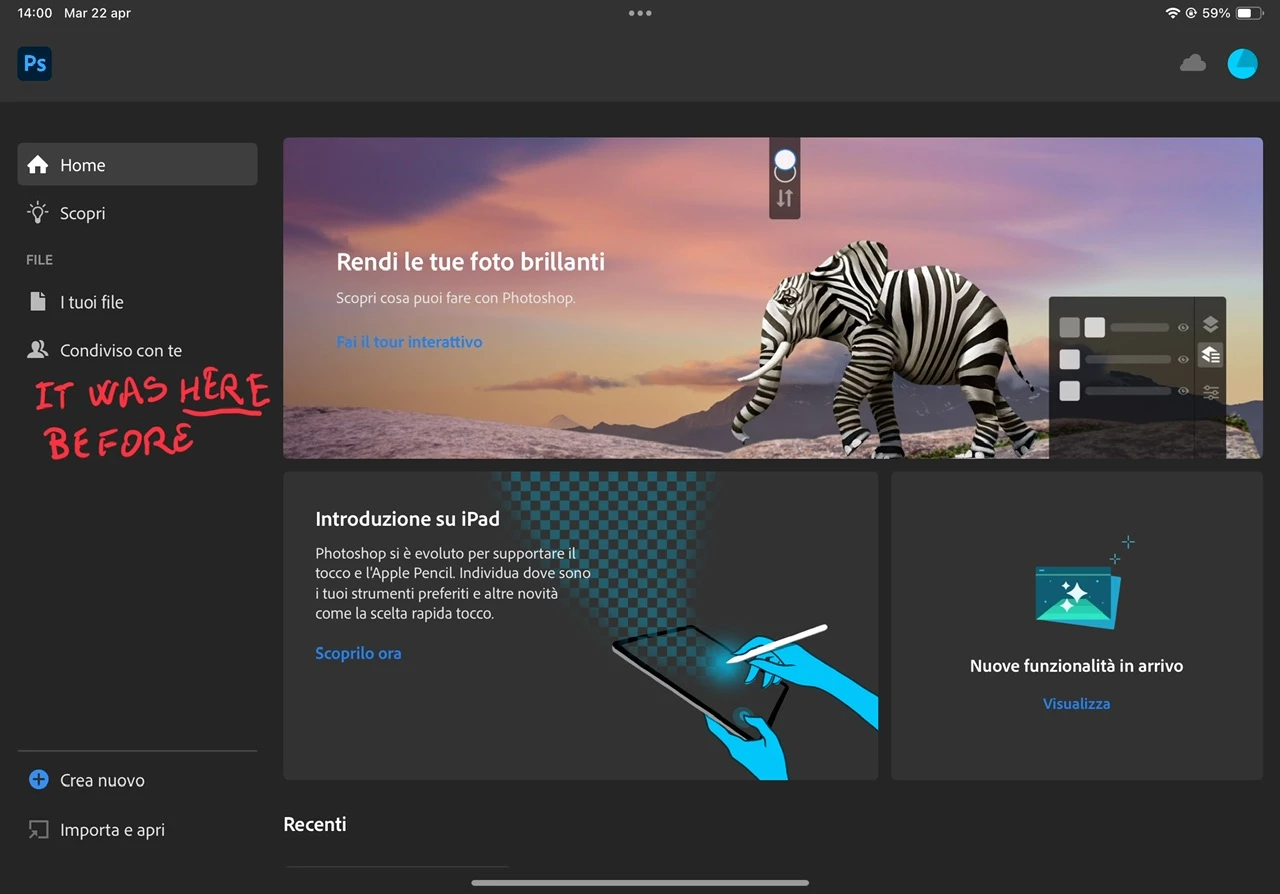This screenshot has height=894, width=1280.
Task: Click the sparkle picture icon in the new features card
Action: click(x=1078, y=596)
